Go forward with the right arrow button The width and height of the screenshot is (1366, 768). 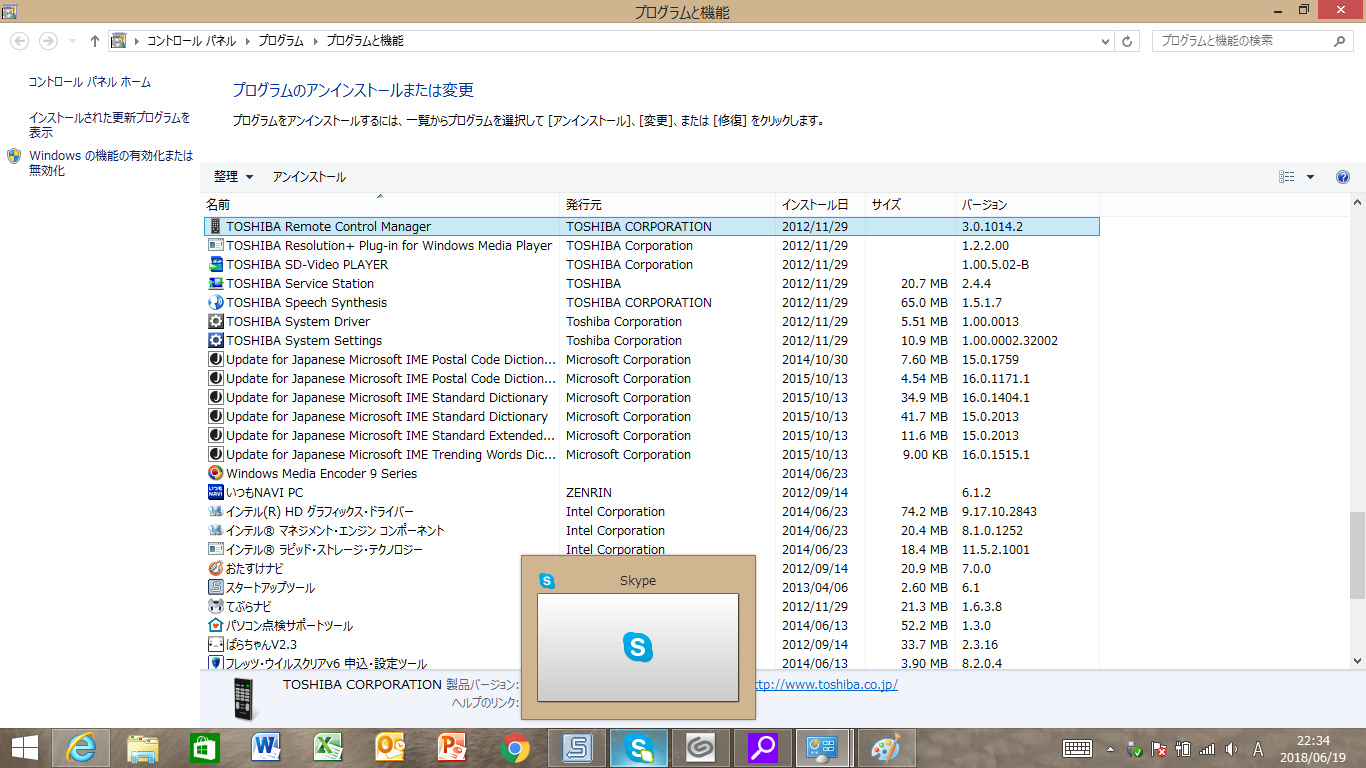[48, 41]
